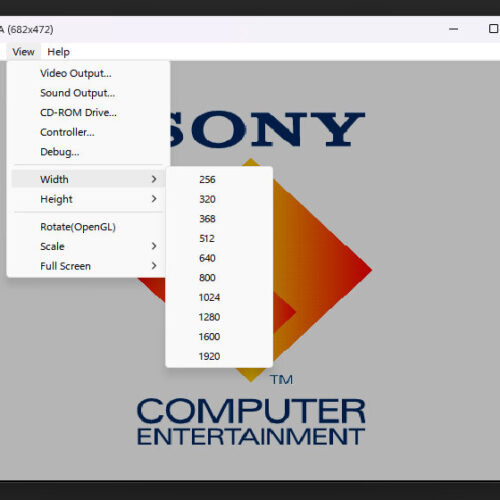Expand the Width submenu arrow
Viewport: 500px width, 500px height.
tap(154, 179)
